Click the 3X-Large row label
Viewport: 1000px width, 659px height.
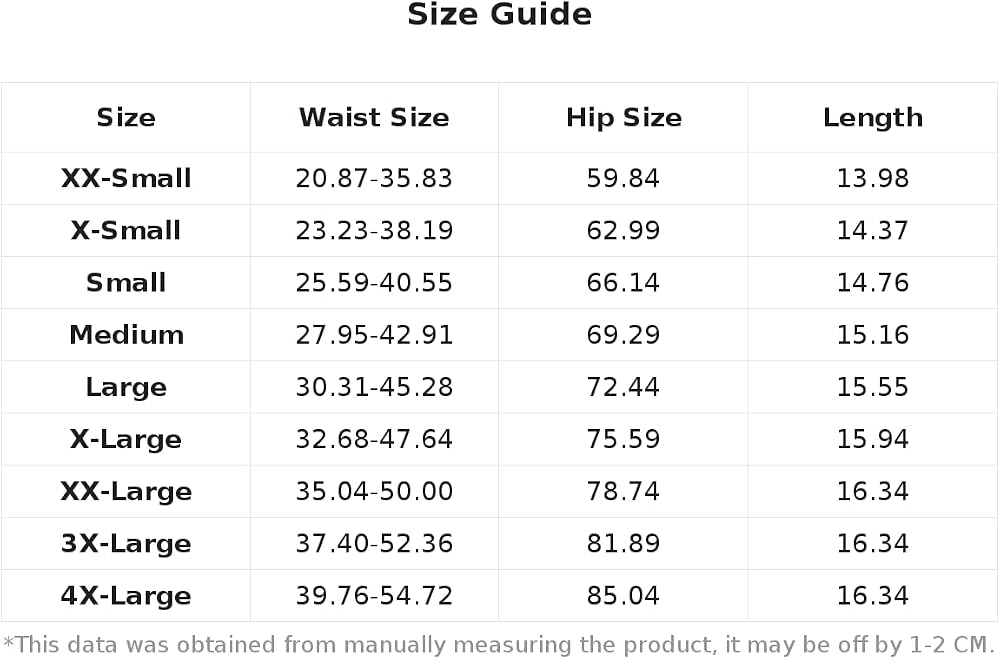pos(126,544)
